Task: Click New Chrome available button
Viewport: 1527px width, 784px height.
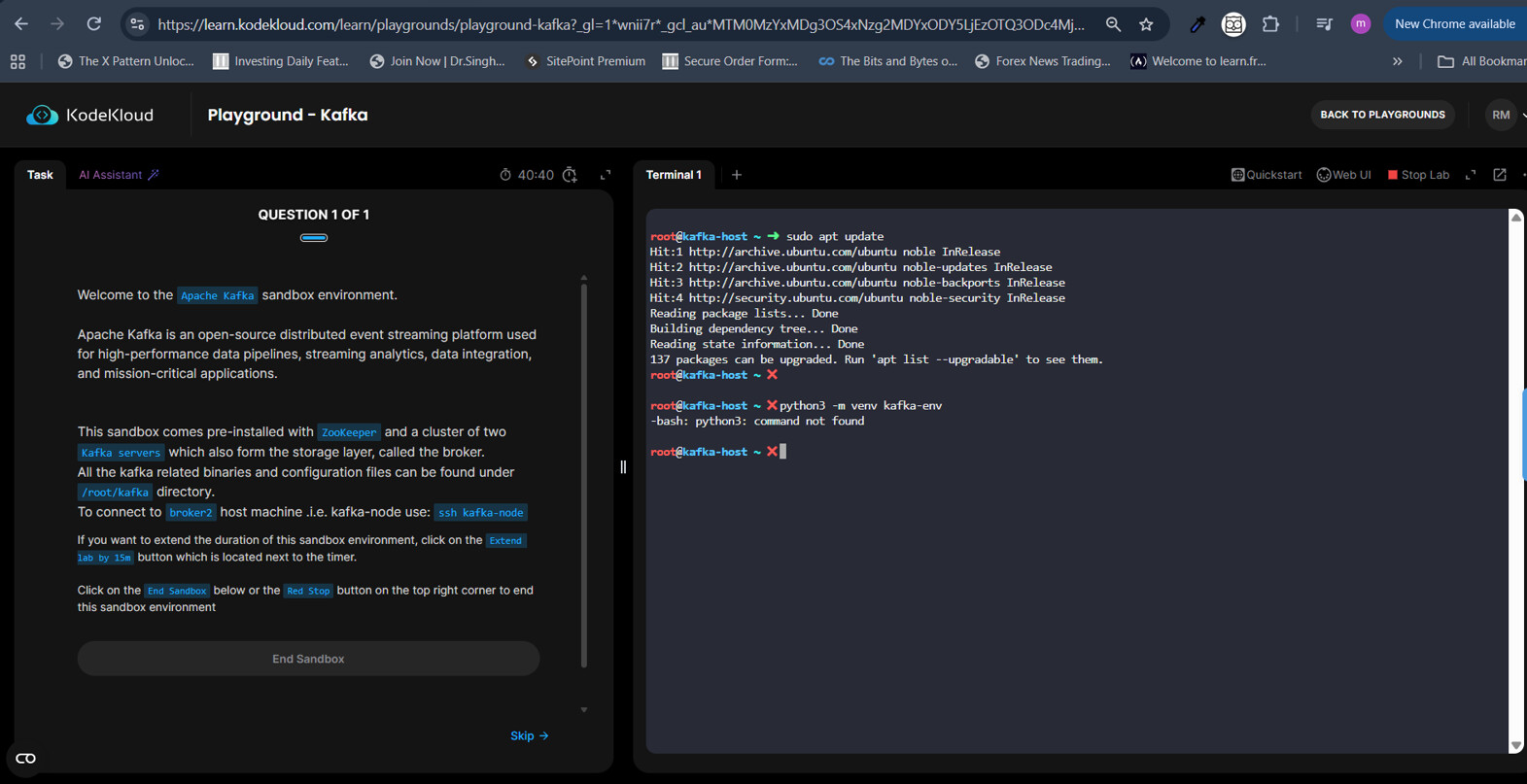Action: (x=1454, y=24)
